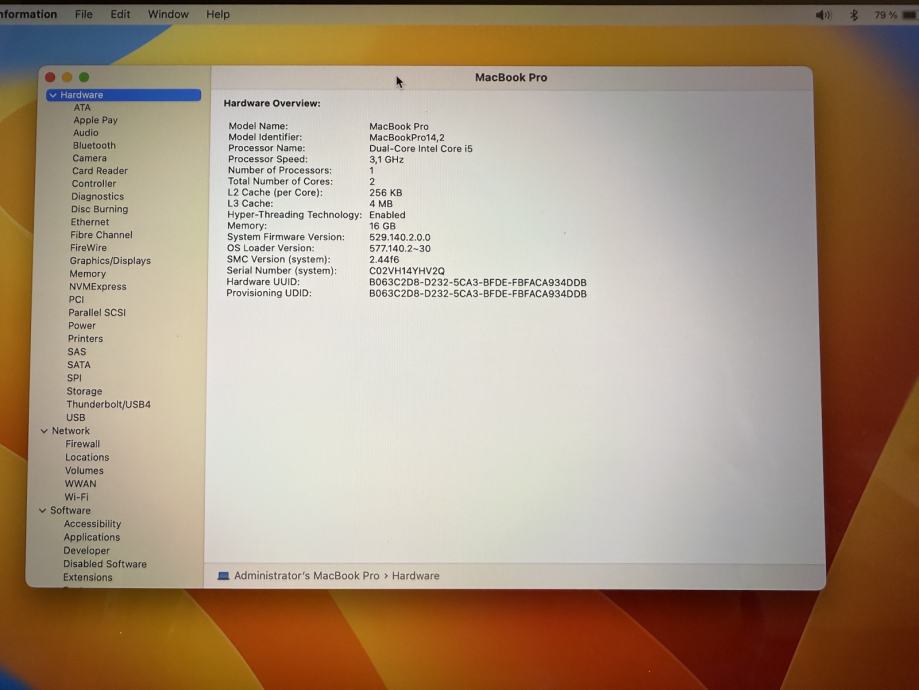Select the NVMExpress sidebar item
The image size is (919, 690).
tap(97, 287)
